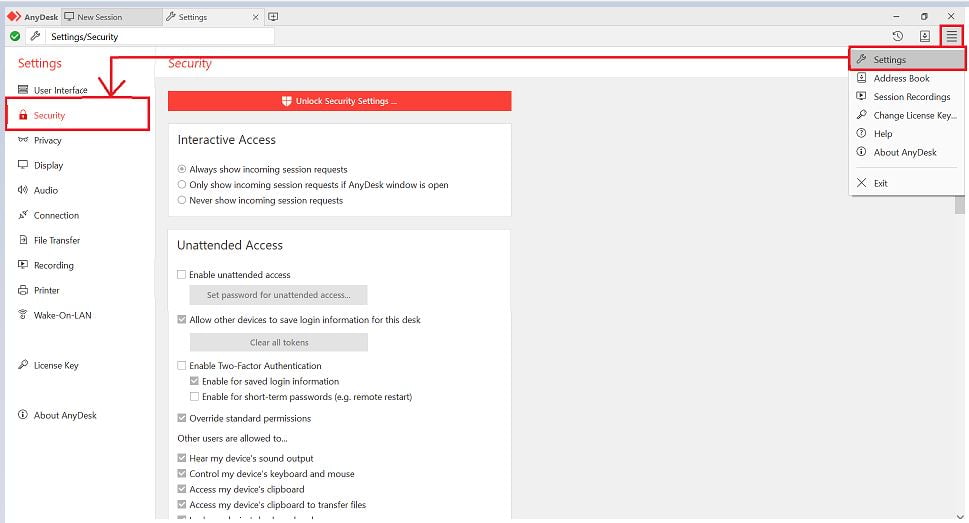Enable Two-Factor Authentication checkbox

click(182, 365)
